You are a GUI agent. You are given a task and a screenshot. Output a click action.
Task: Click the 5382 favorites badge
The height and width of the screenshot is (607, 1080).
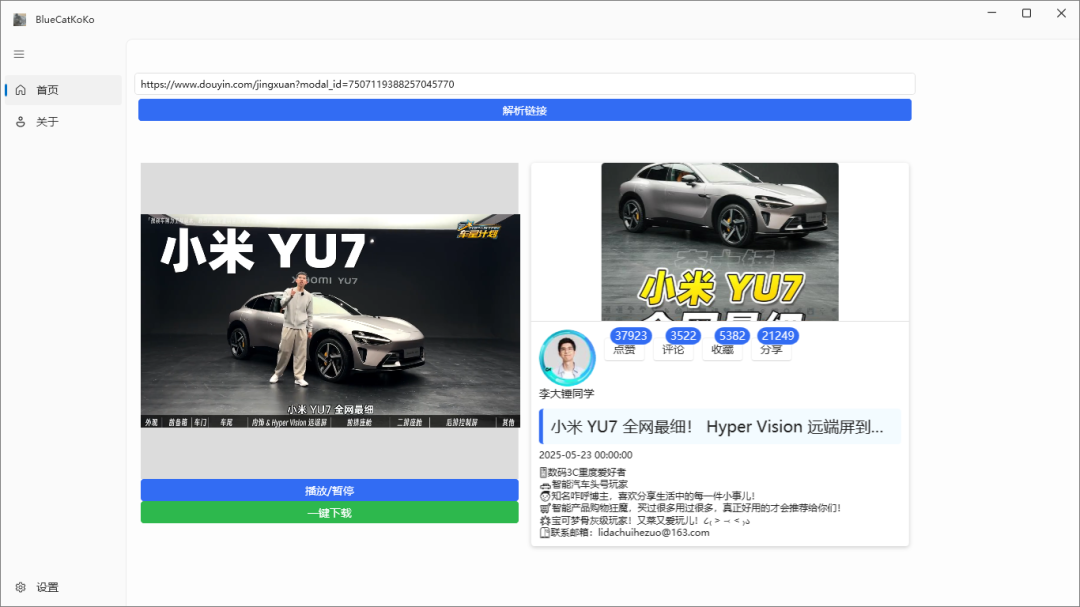coord(731,336)
